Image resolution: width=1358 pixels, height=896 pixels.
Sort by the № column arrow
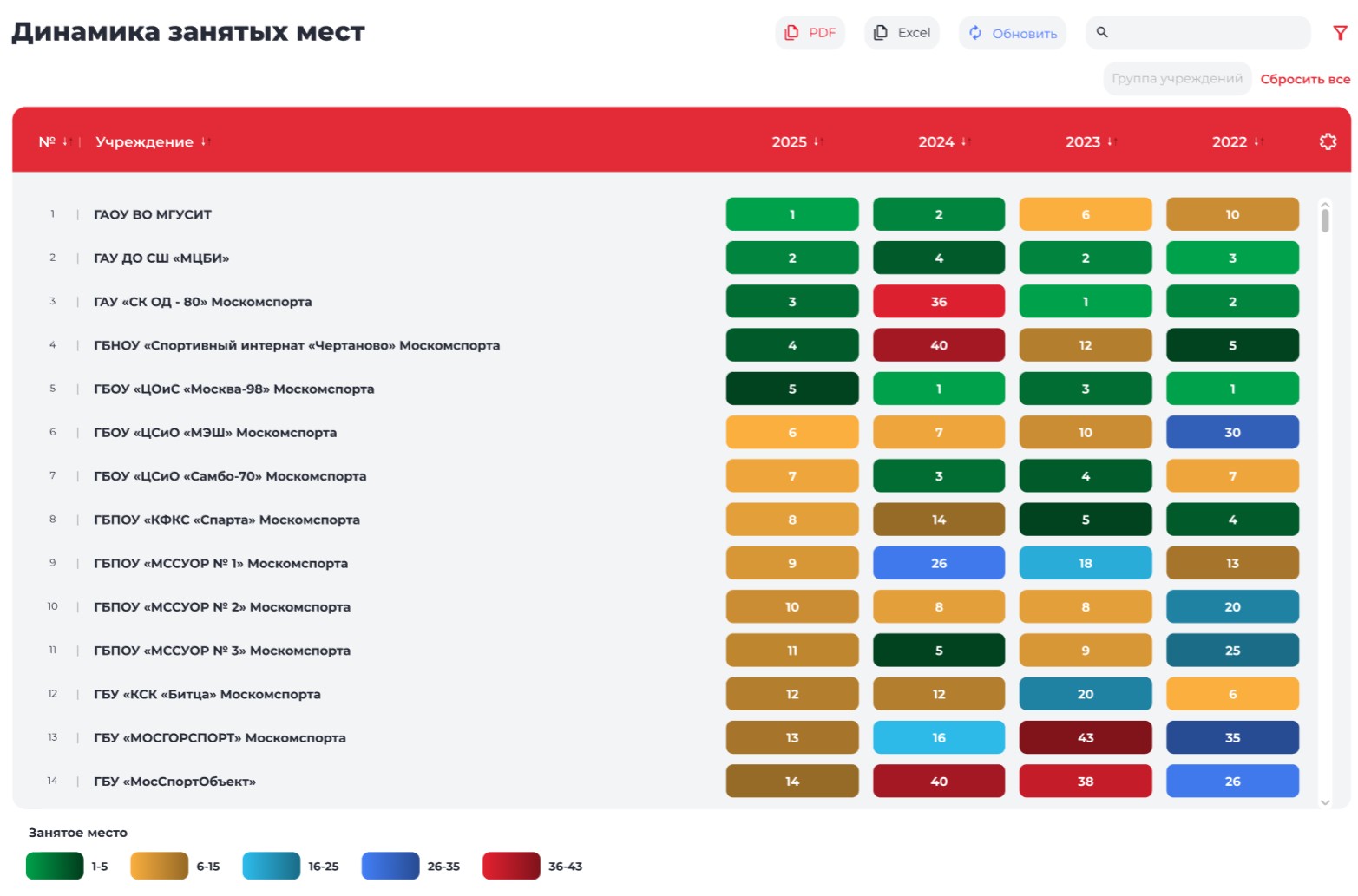(x=65, y=141)
